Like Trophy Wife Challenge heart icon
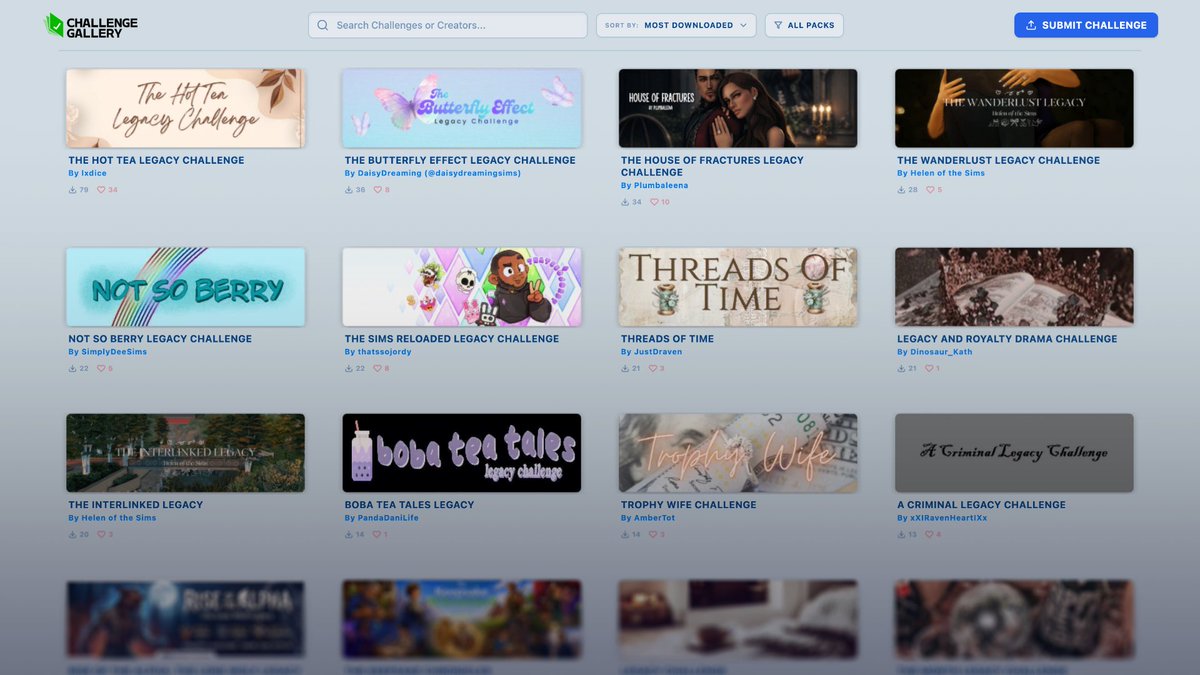The image size is (1200, 675). [x=653, y=535]
